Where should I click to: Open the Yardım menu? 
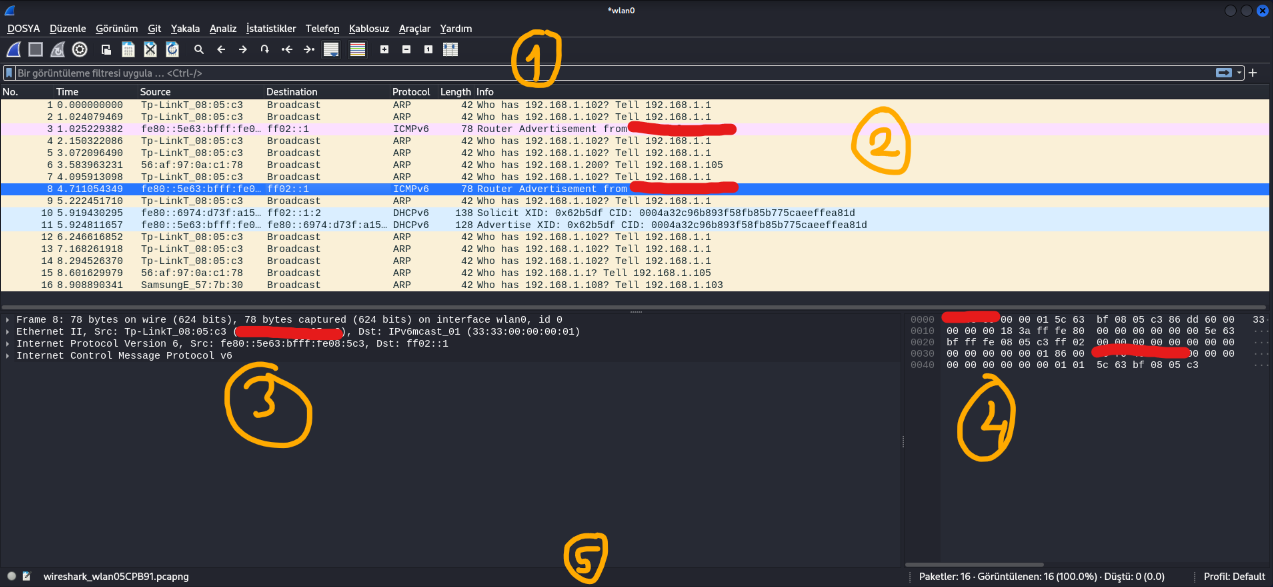[455, 28]
